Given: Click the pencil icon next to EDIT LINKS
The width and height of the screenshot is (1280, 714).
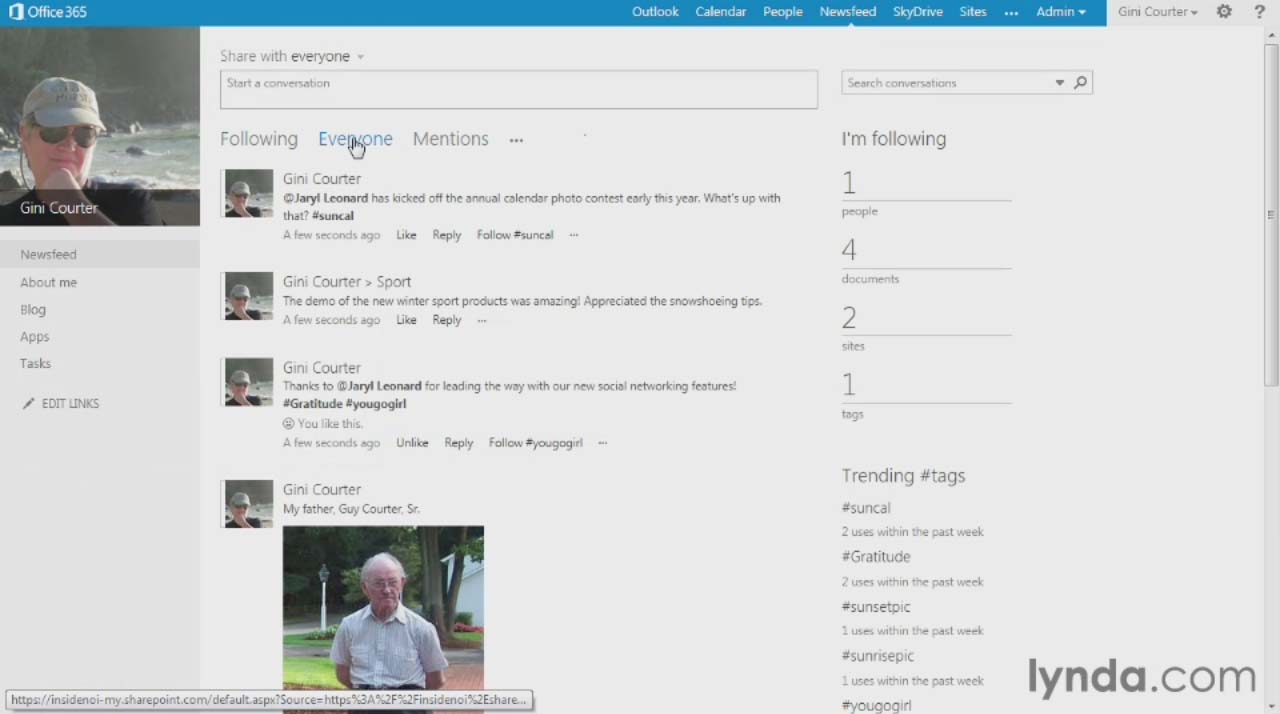Looking at the screenshot, I should click(28, 404).
